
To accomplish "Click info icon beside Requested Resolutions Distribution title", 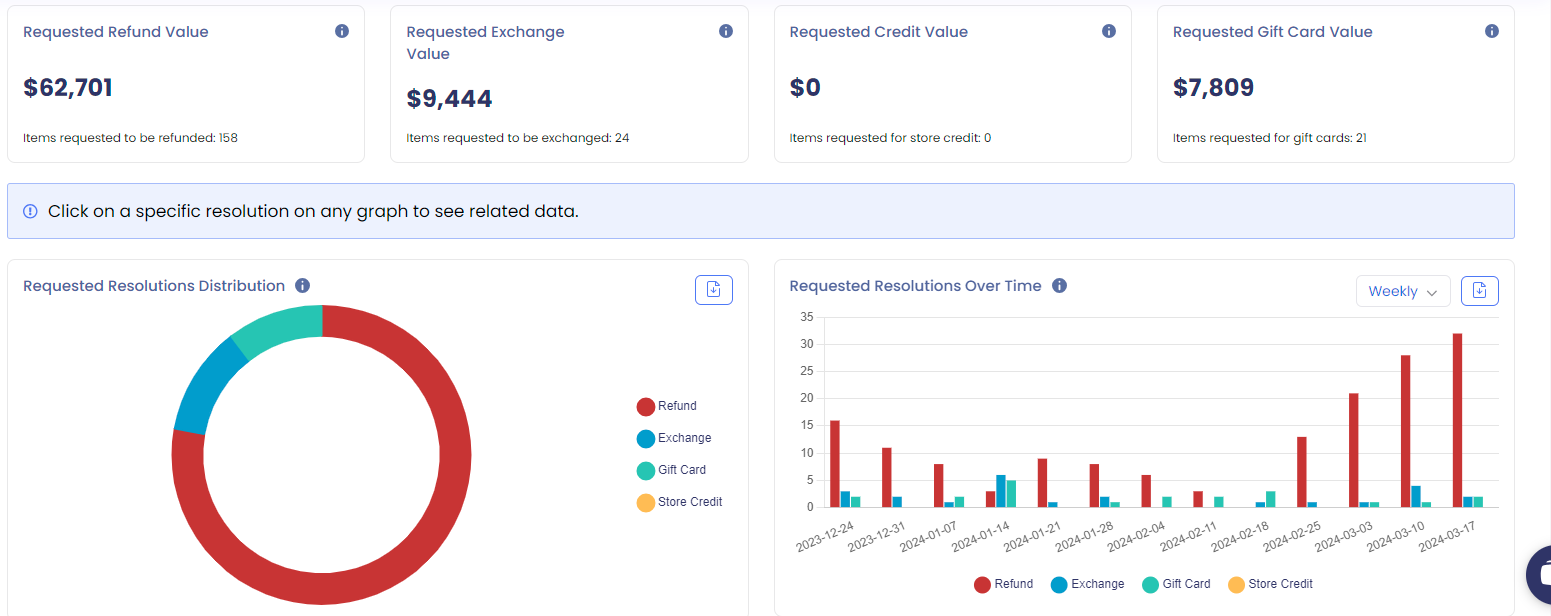I will (302, 285).
